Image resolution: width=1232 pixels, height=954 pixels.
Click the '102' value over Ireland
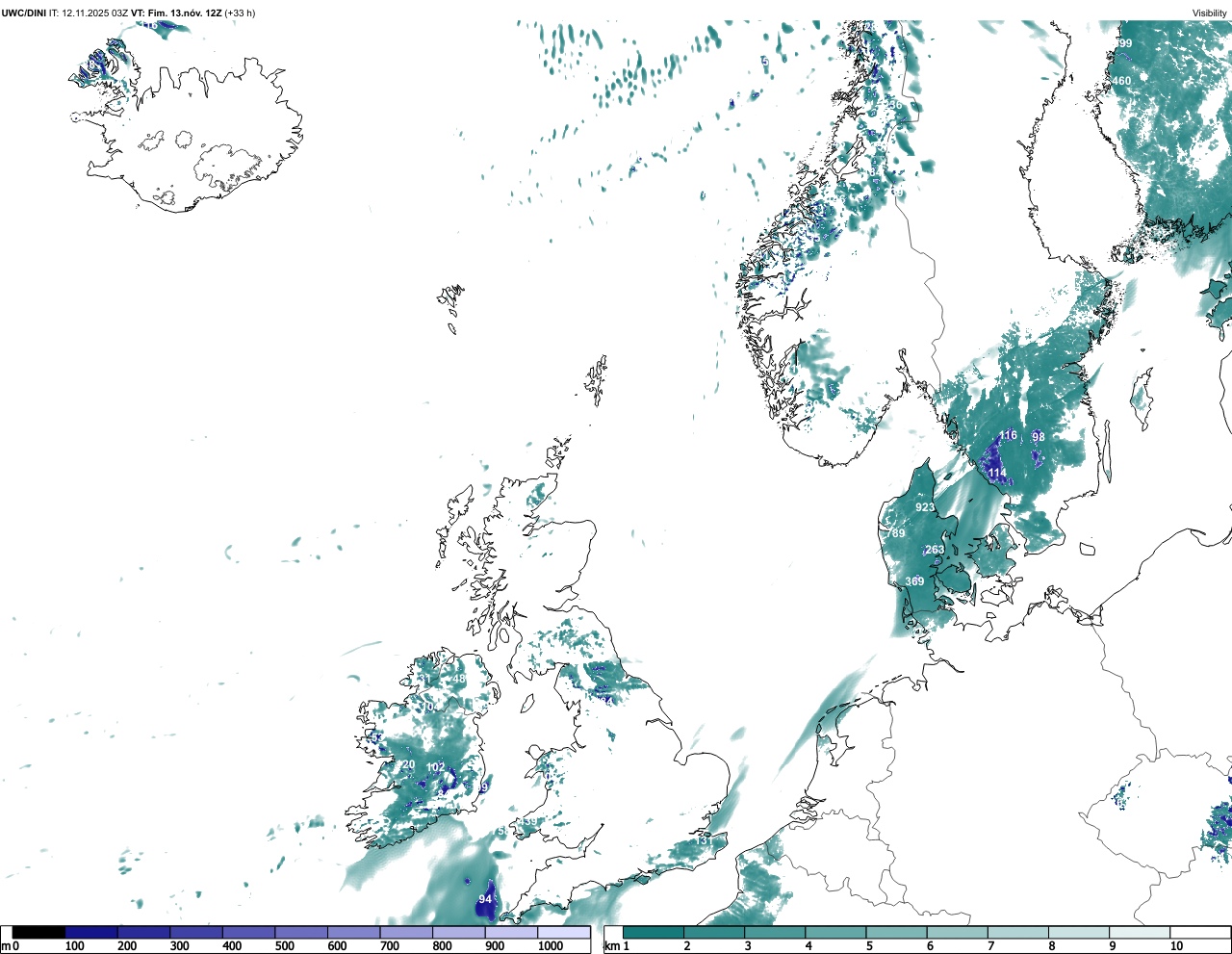click(436, 767)
